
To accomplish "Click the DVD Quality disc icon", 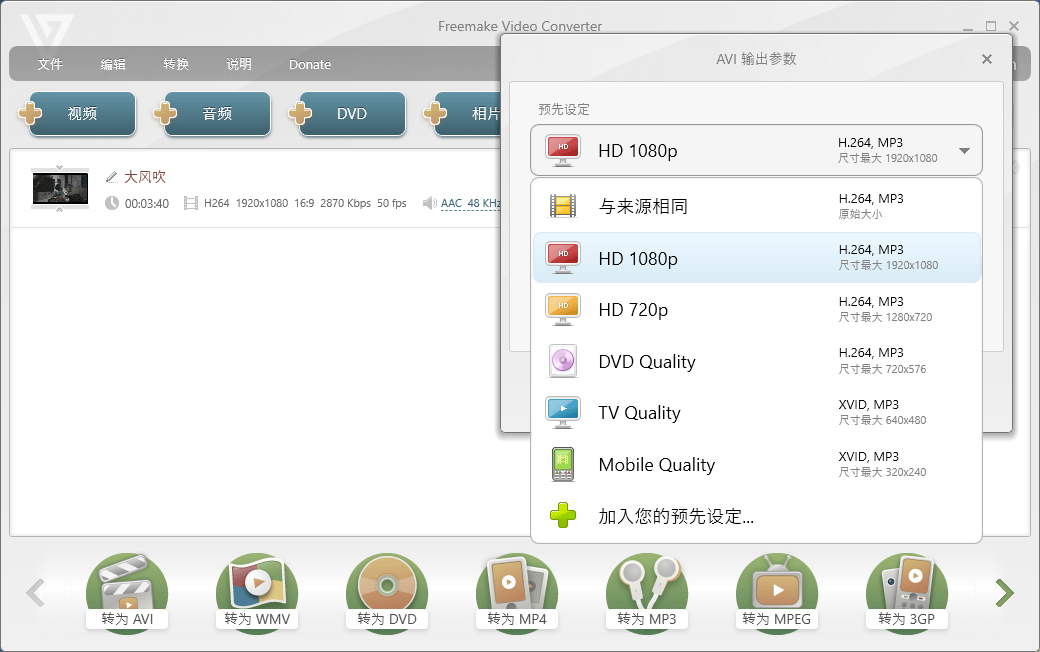I will tap(563, 361).
